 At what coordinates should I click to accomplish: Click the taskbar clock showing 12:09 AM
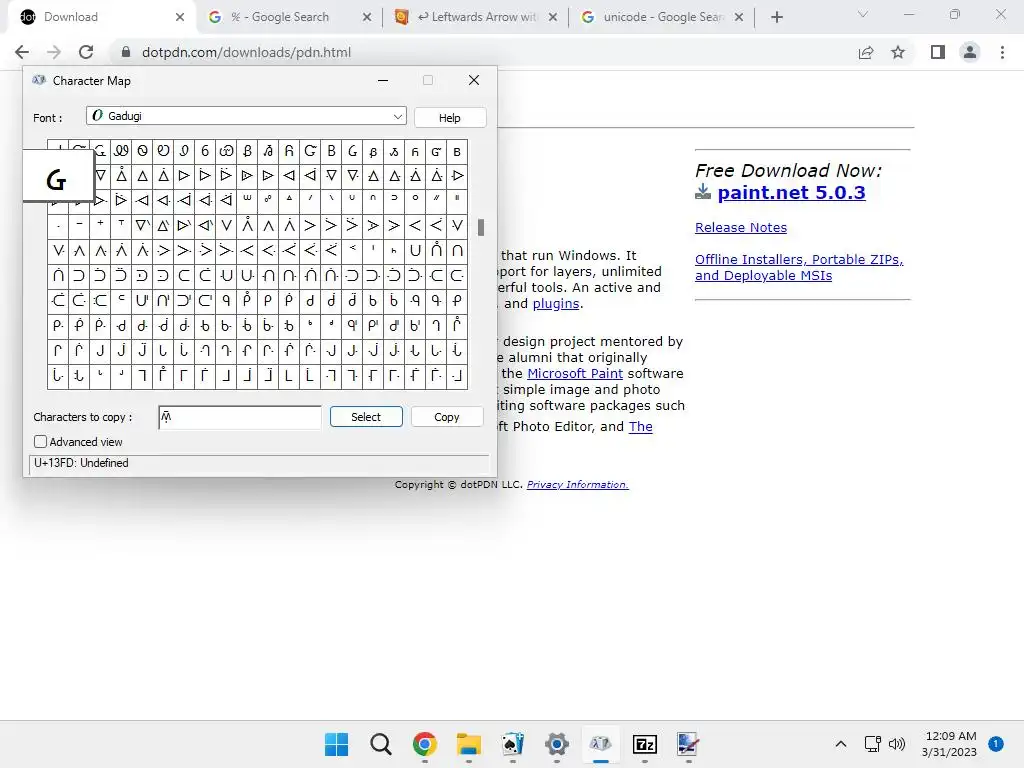pos(950,736)
